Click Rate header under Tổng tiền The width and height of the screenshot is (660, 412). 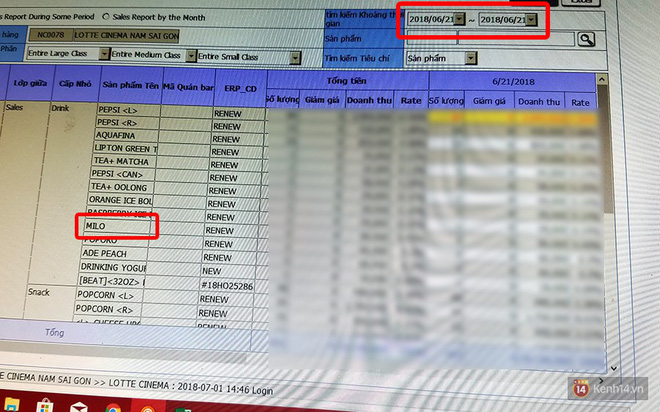[x=411, y=101]
